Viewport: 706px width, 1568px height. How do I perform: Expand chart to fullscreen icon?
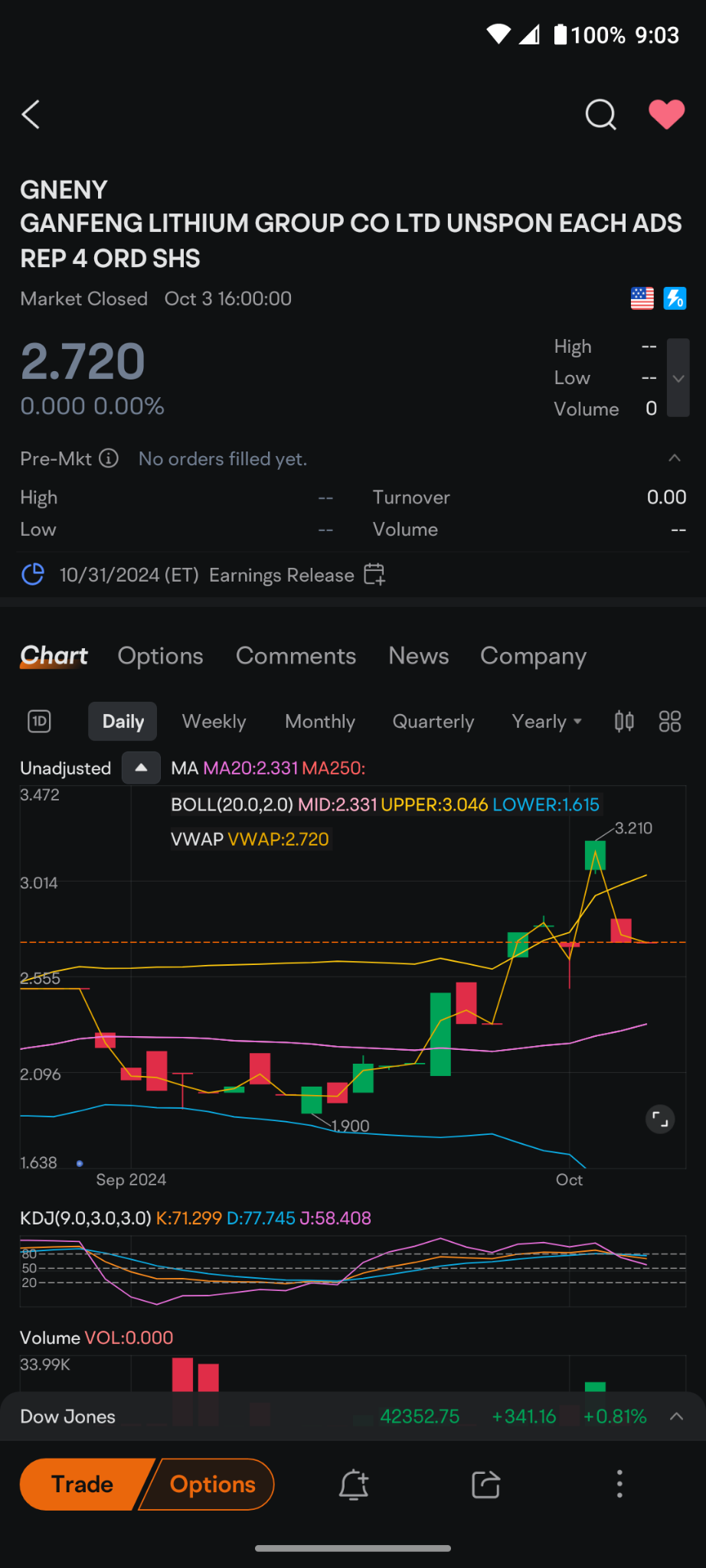pos(660,1120)
